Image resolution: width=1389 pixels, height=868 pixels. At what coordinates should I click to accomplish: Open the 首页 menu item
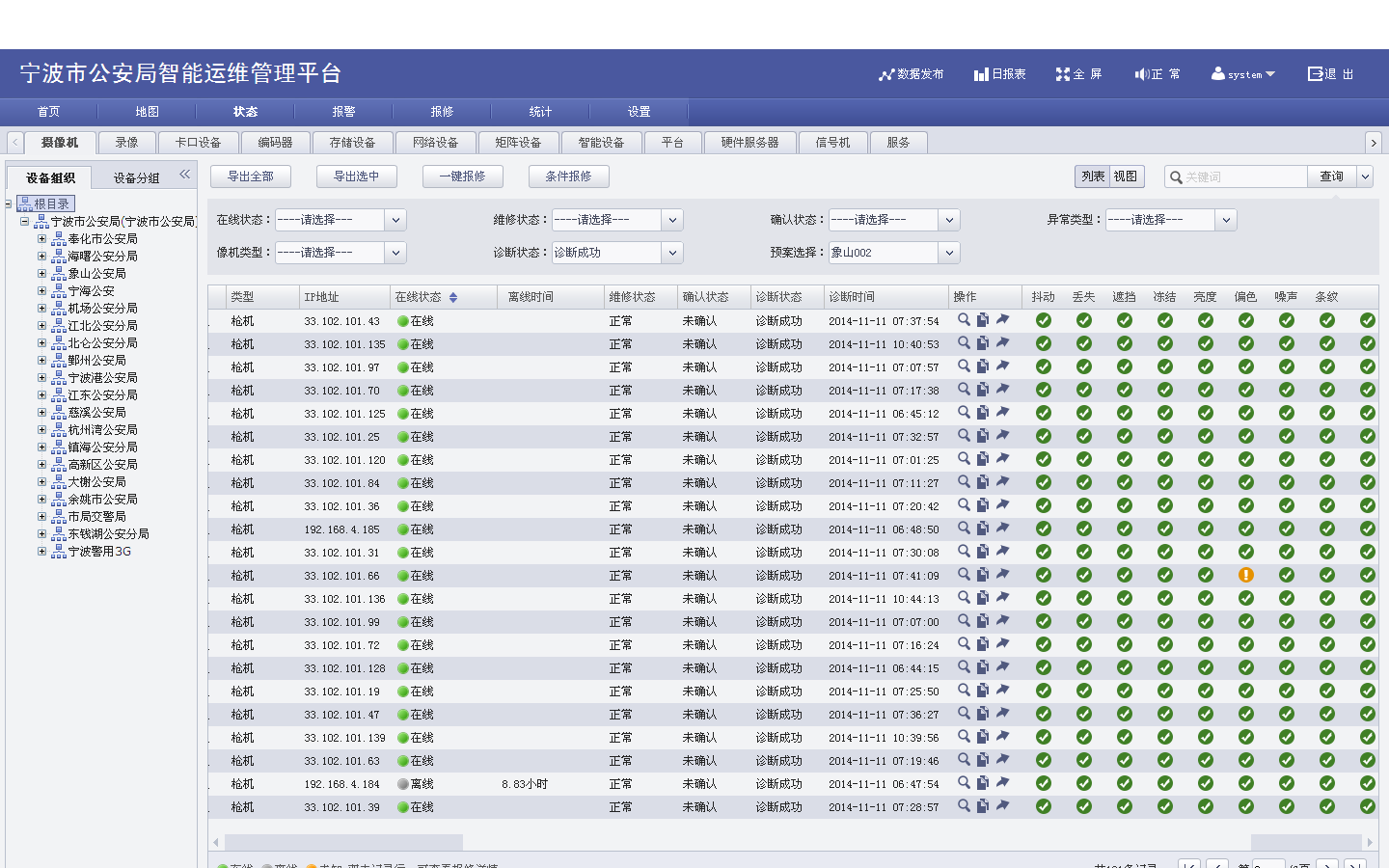pyautogui.click(x=48, y=112)
